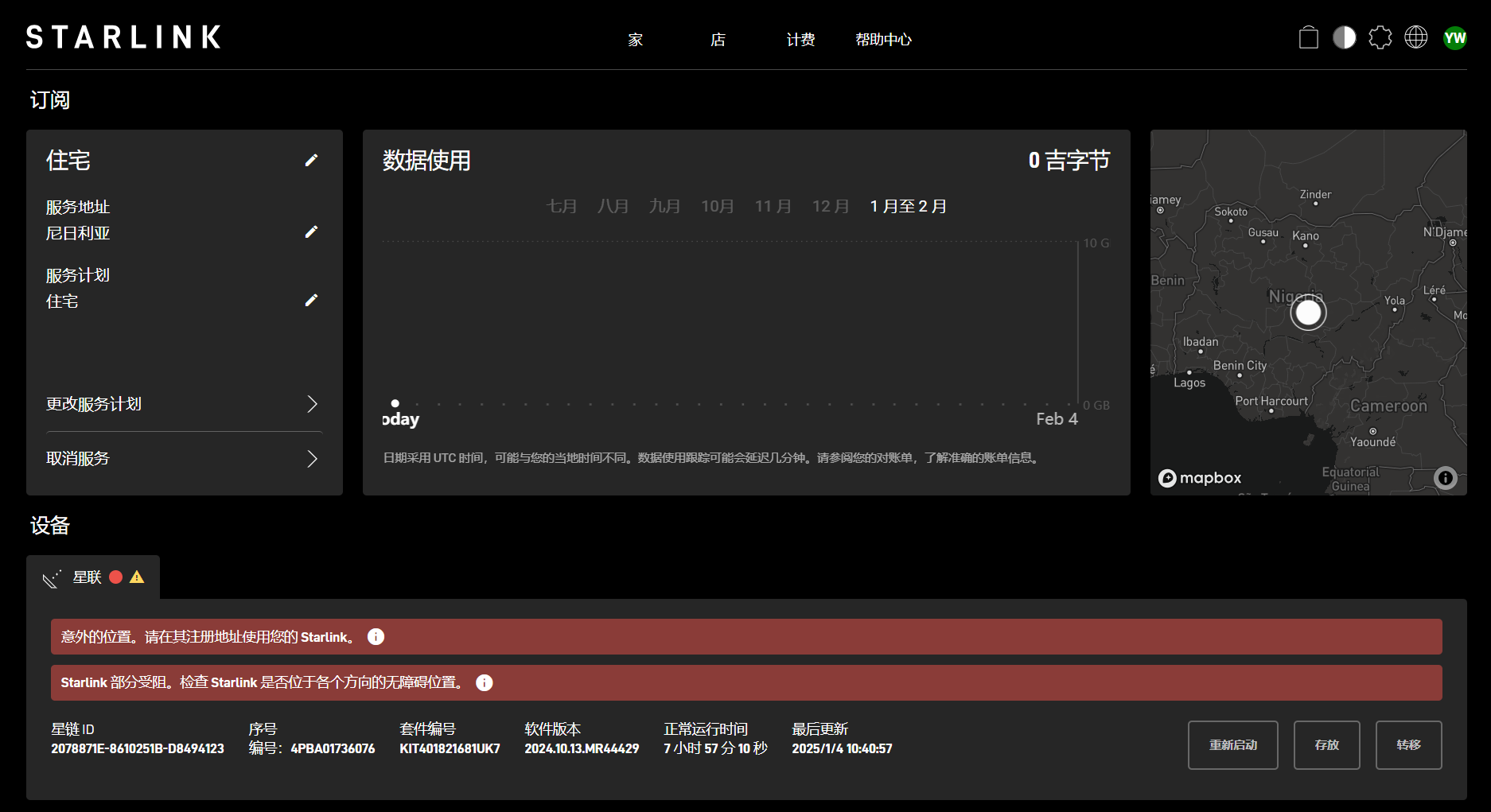Go to 店 nav item
The image size is (1491, 812).
pyautogui.click(x=718, y=40)
